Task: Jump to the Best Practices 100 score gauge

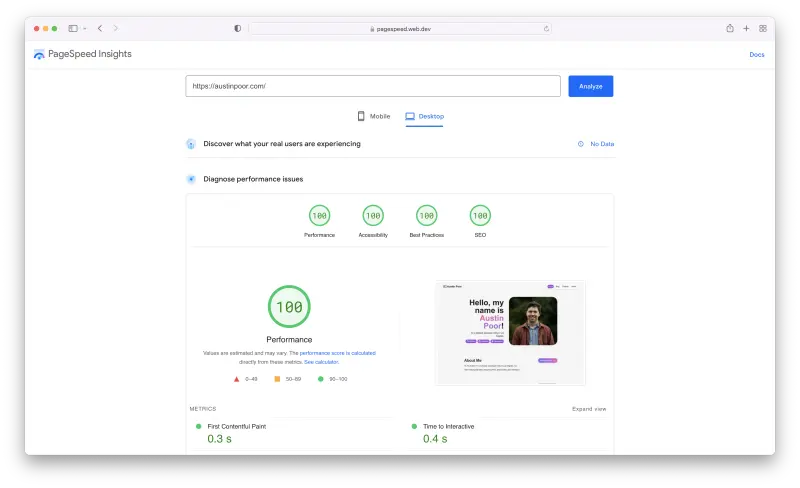Action: click(427, 216)
